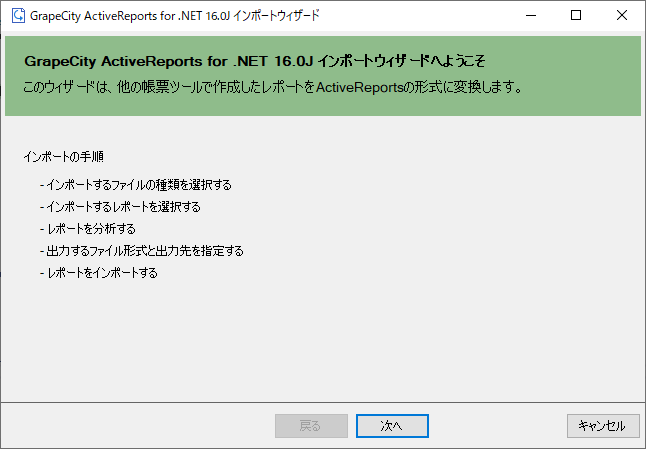Screen dimensions: 646x449
Task: Click step インポートするレポートを選択する
Action: tap(120, 206)
